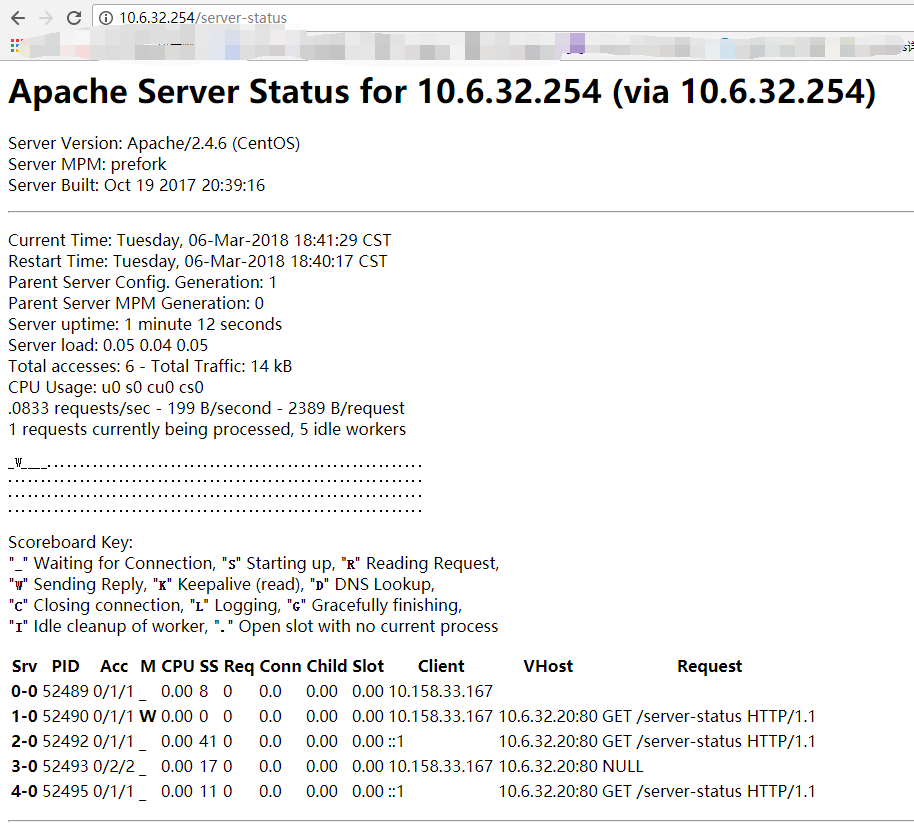Select the "5 idle workers" line
The width and height of the screenshot is (914, 824).
point(207,429)
